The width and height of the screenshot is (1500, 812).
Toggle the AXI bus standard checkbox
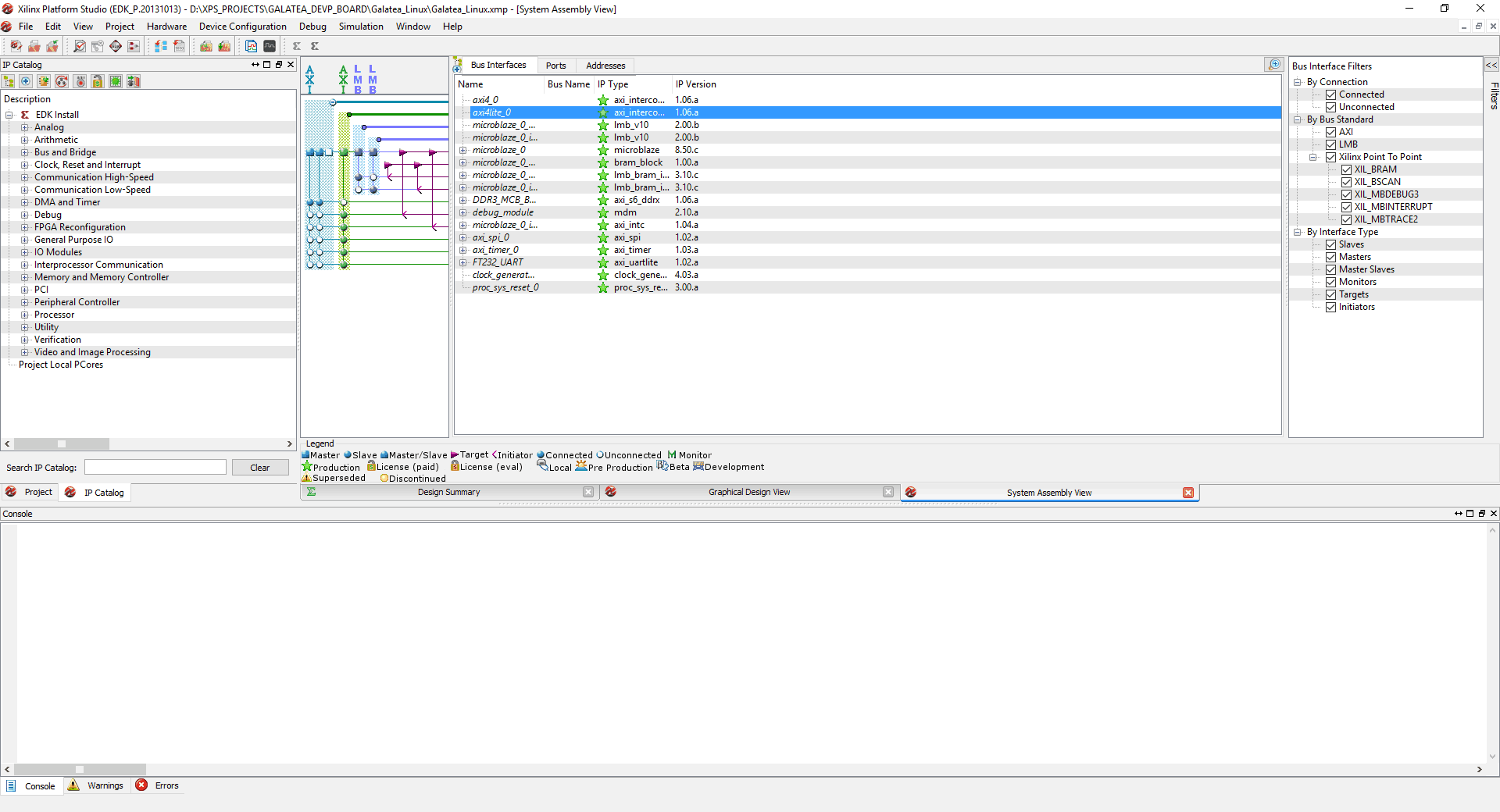1330,132
